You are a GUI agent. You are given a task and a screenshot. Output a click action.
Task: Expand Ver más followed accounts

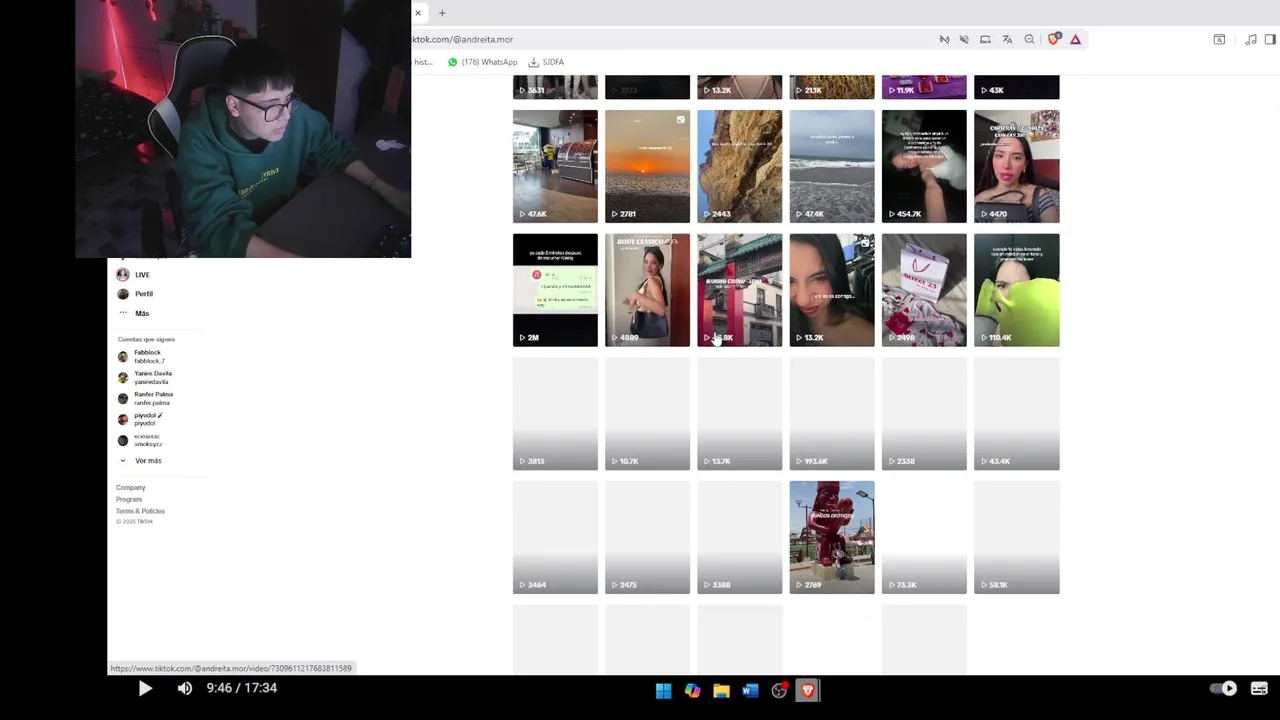pos(140,461)
